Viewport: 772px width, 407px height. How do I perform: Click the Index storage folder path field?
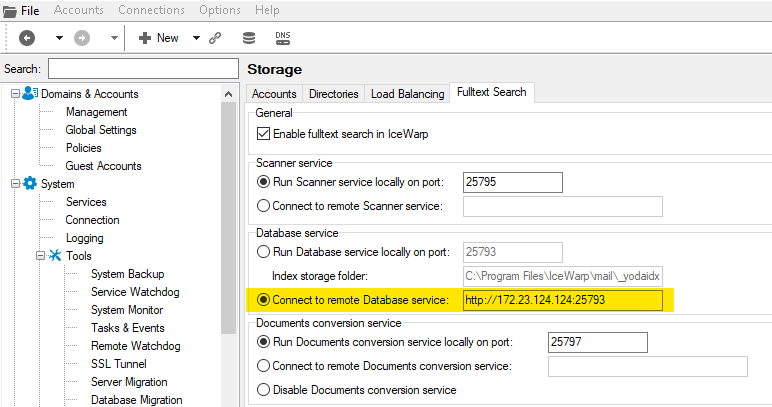(563, 276)
